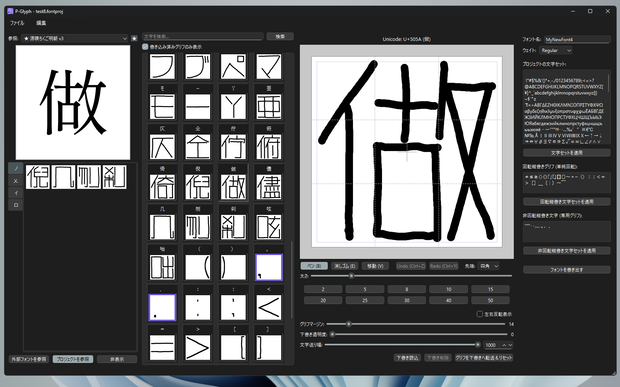
Task: Set brush thickness with the 15 button
Action: 490,289
